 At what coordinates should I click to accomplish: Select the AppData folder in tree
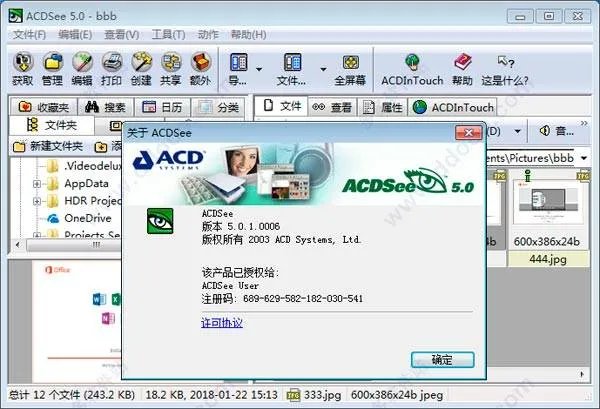(79, 184)
